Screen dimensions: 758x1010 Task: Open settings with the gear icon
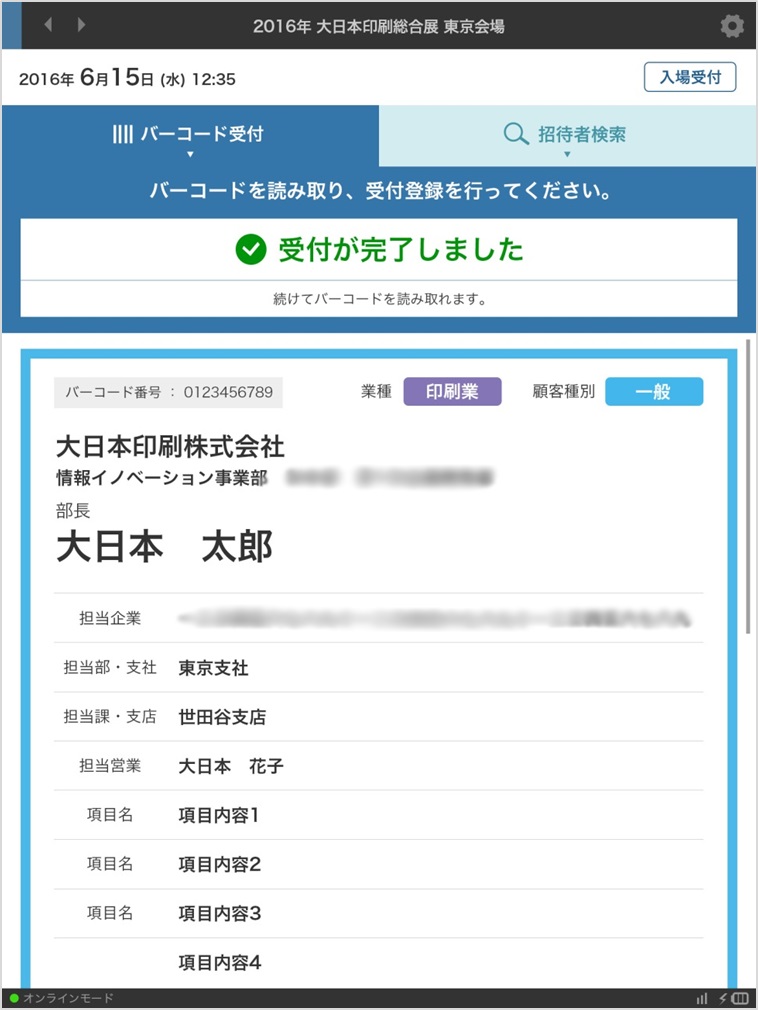(732, 26)
